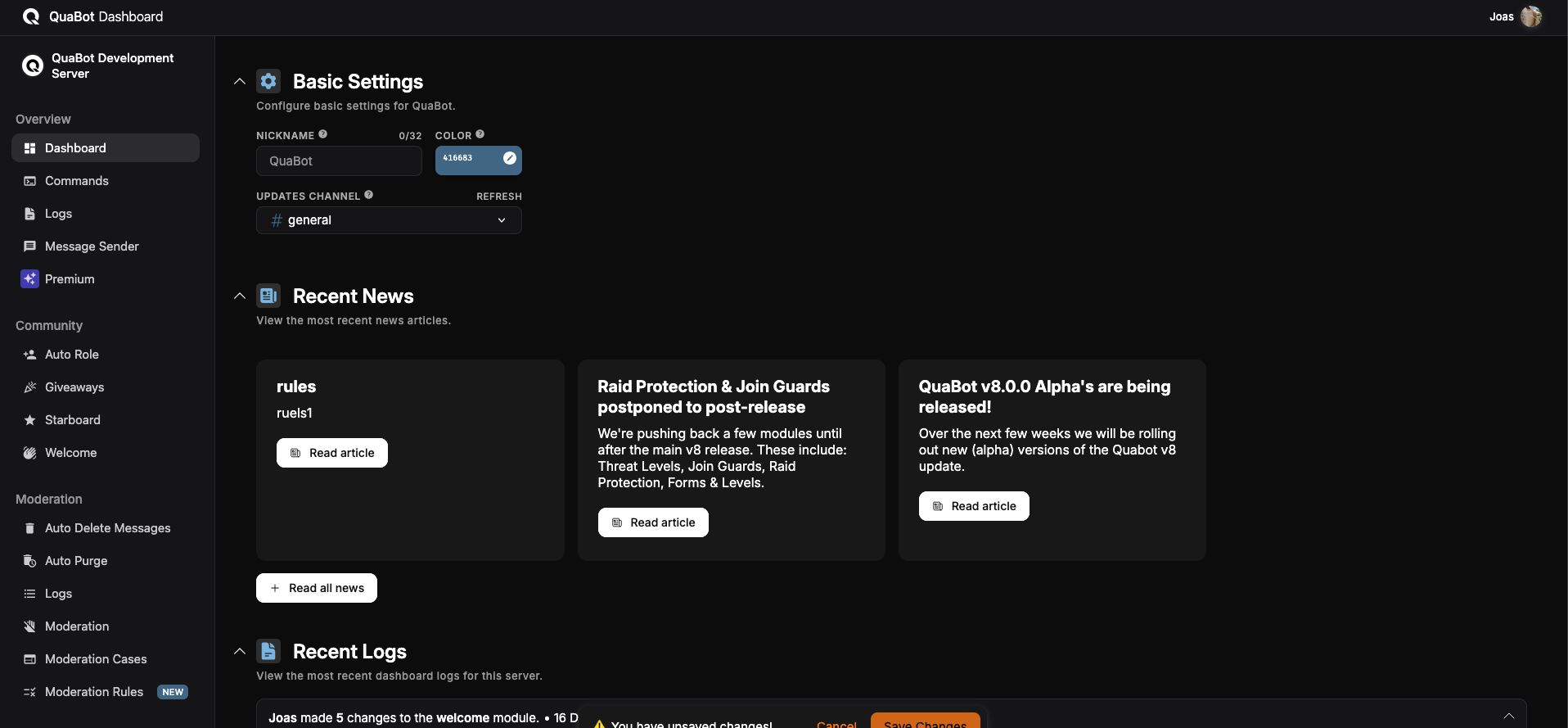Click the Basic Settings gear icon
1568x728 pixels.
tap(268, 81)
